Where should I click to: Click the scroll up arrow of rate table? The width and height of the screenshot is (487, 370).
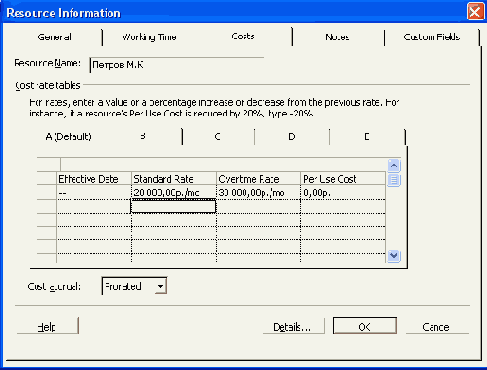point(394,166)
